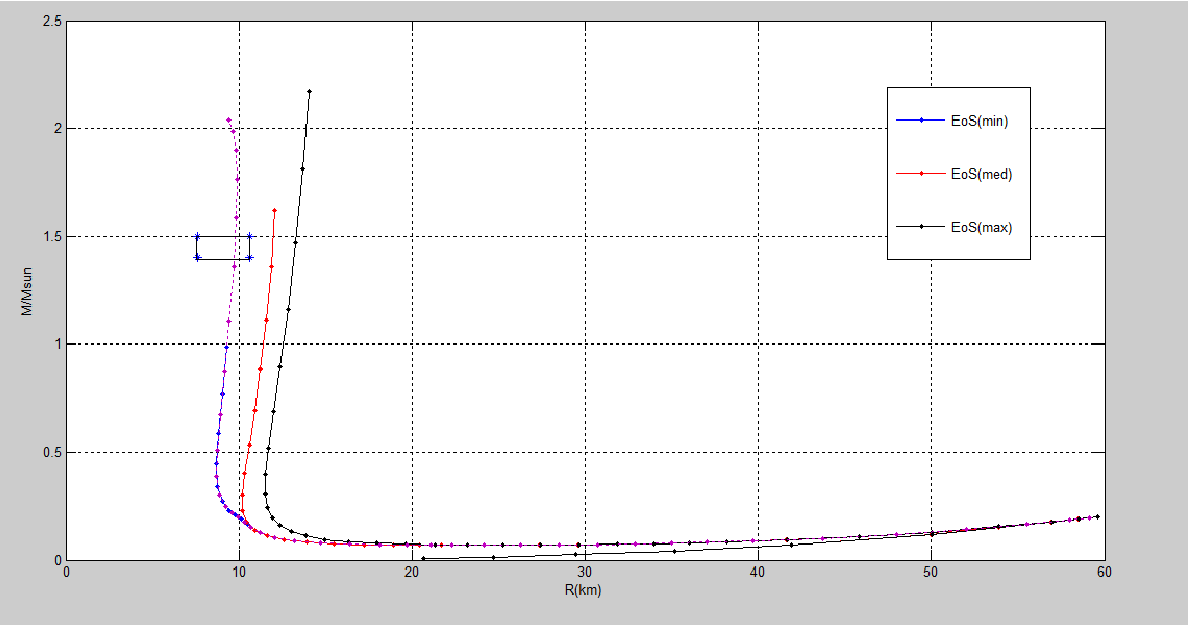Image resolution: width=1189 pixels, height=625 pixels.
Task: Select the M/Msun y-axis label
Action: click(x=27, y=291)
